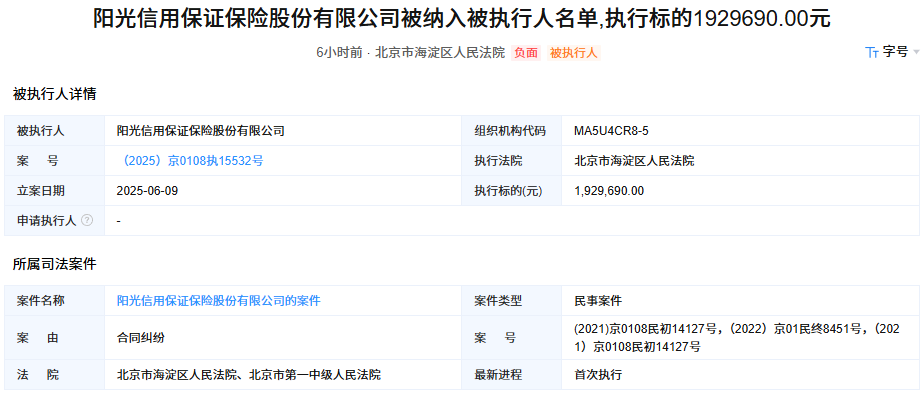Click the 被执行人详情 section heading
This screenshot has width=924, height=394.
click(54, 94)
